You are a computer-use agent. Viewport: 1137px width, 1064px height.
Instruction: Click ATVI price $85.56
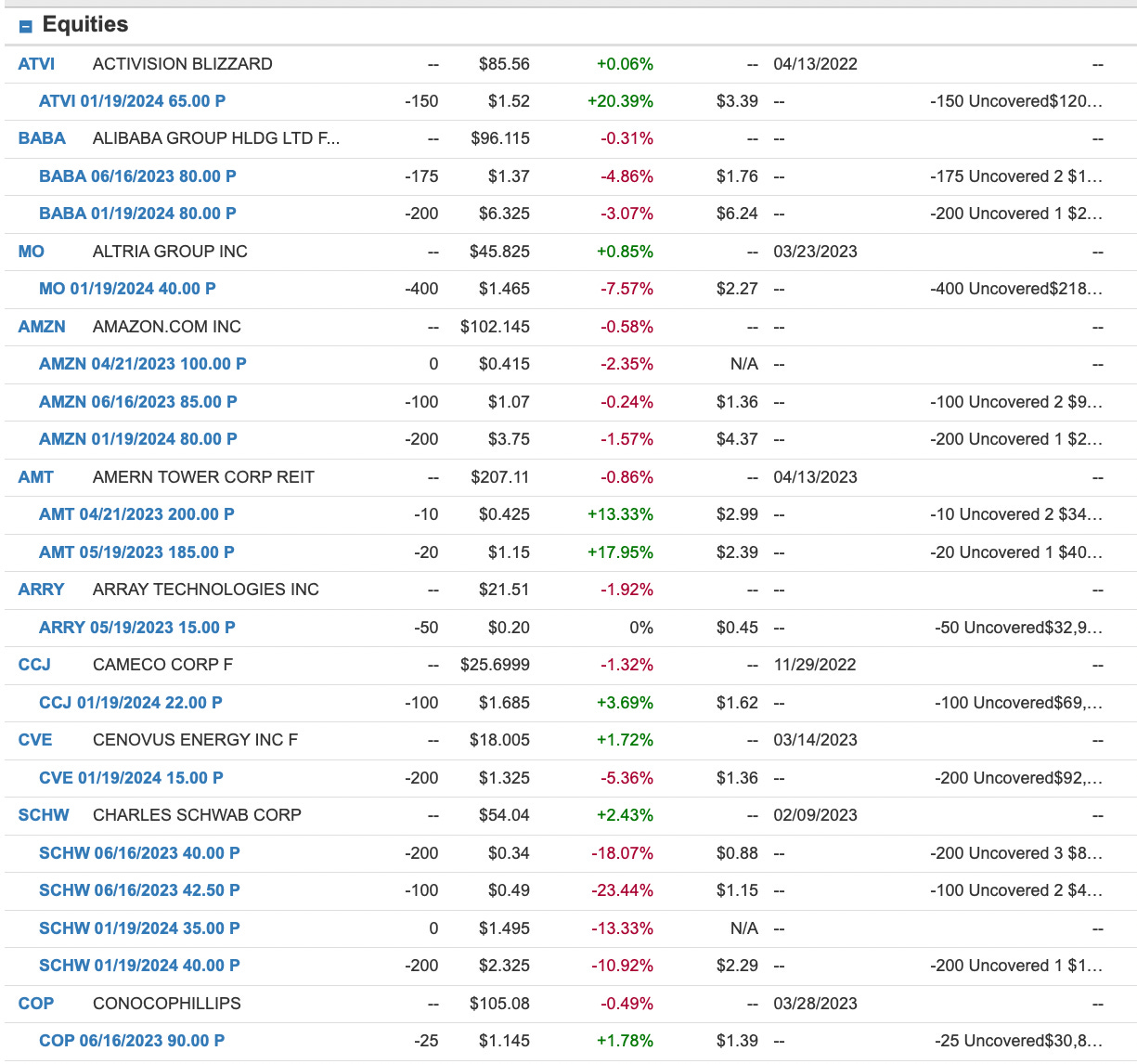point(504,64)
